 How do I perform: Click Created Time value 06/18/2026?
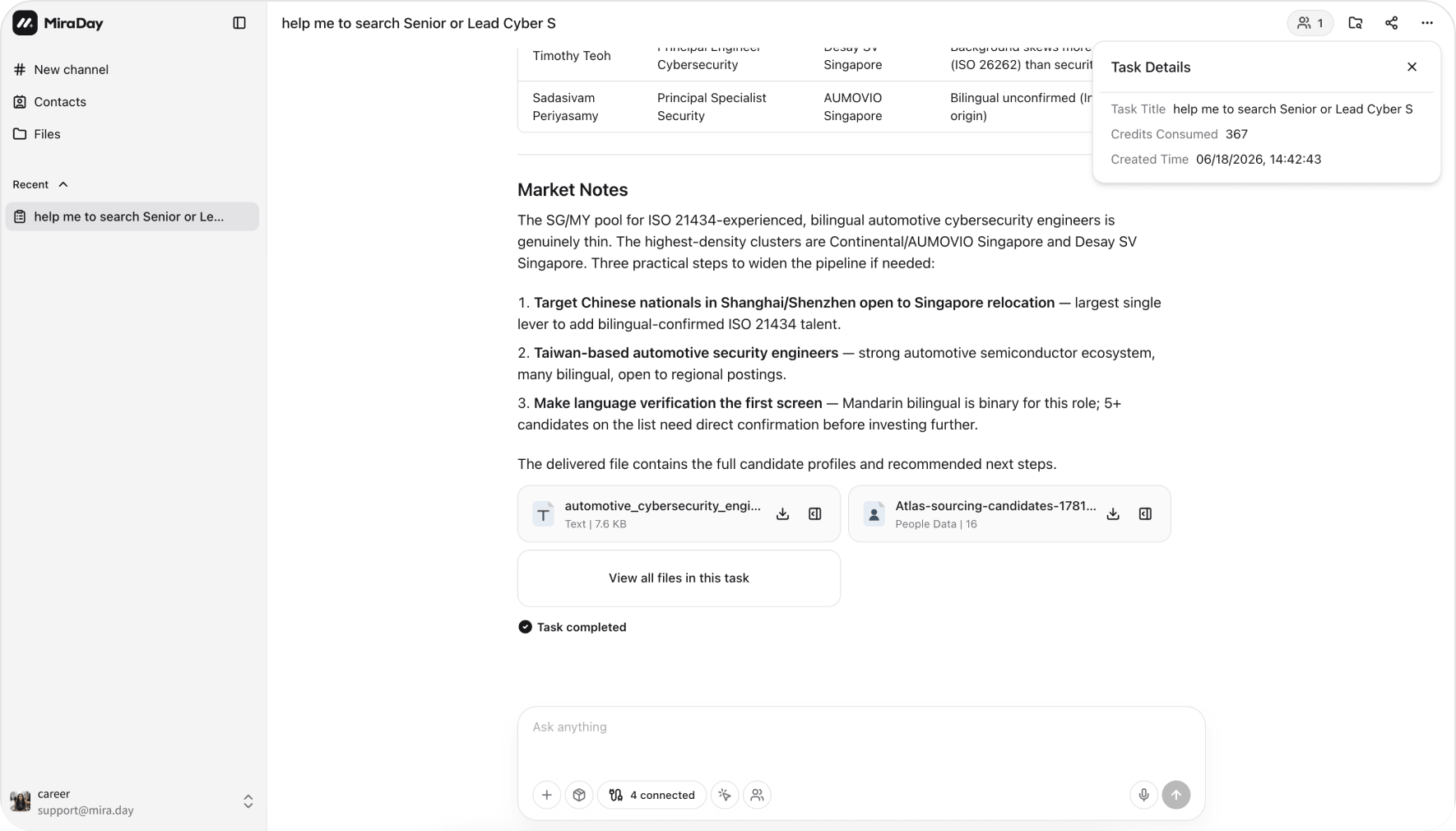click(1259, 160)
